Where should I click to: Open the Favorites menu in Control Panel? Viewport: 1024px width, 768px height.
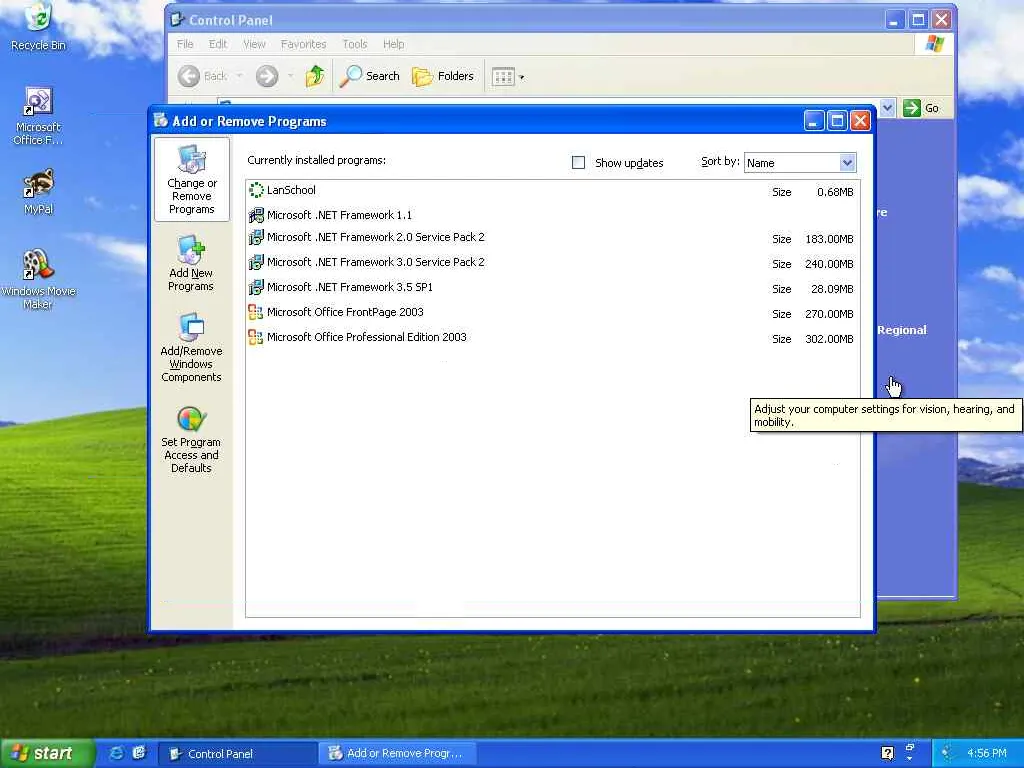pos(303,44)
